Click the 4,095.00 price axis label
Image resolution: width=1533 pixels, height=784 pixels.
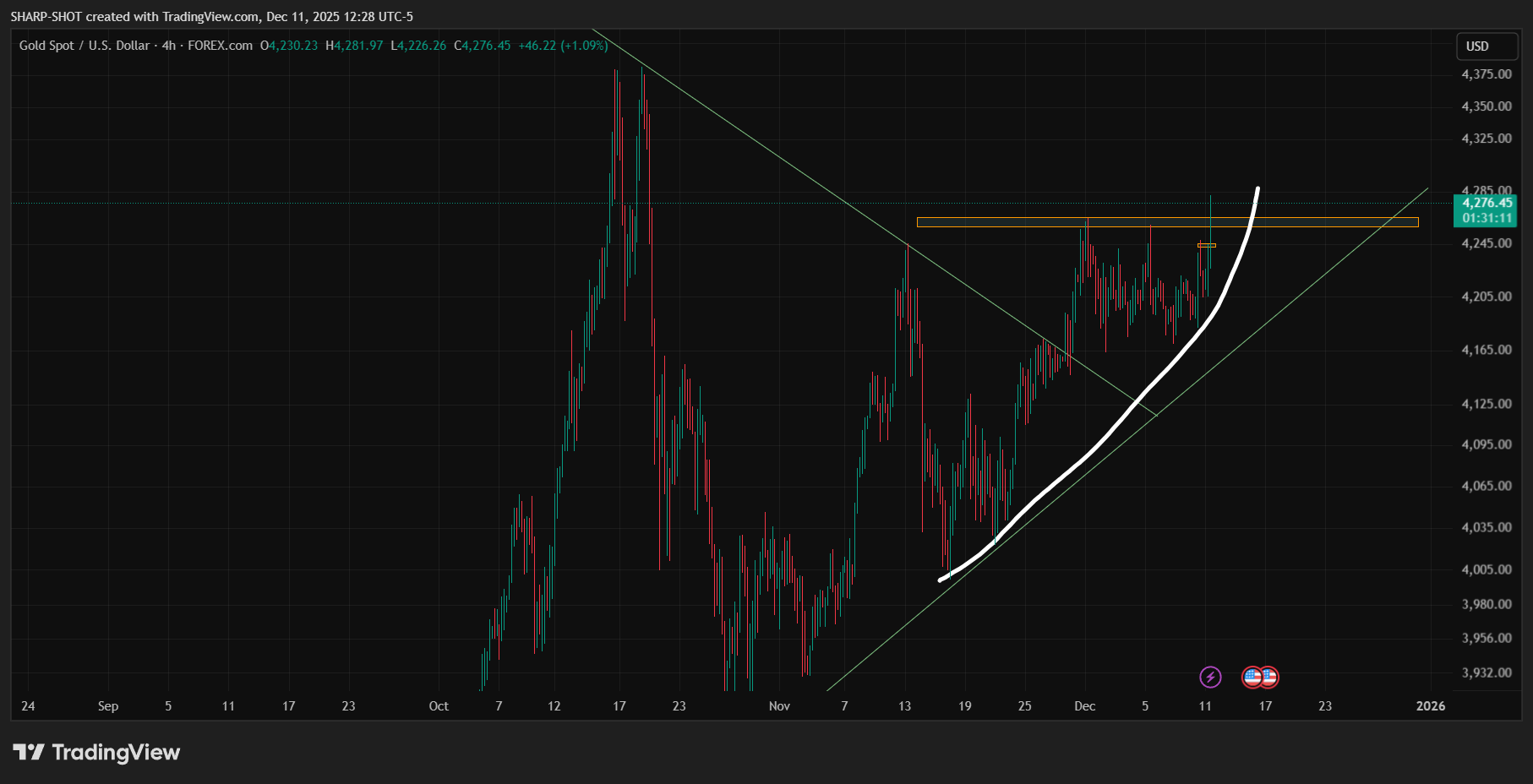coord(1487,444)
